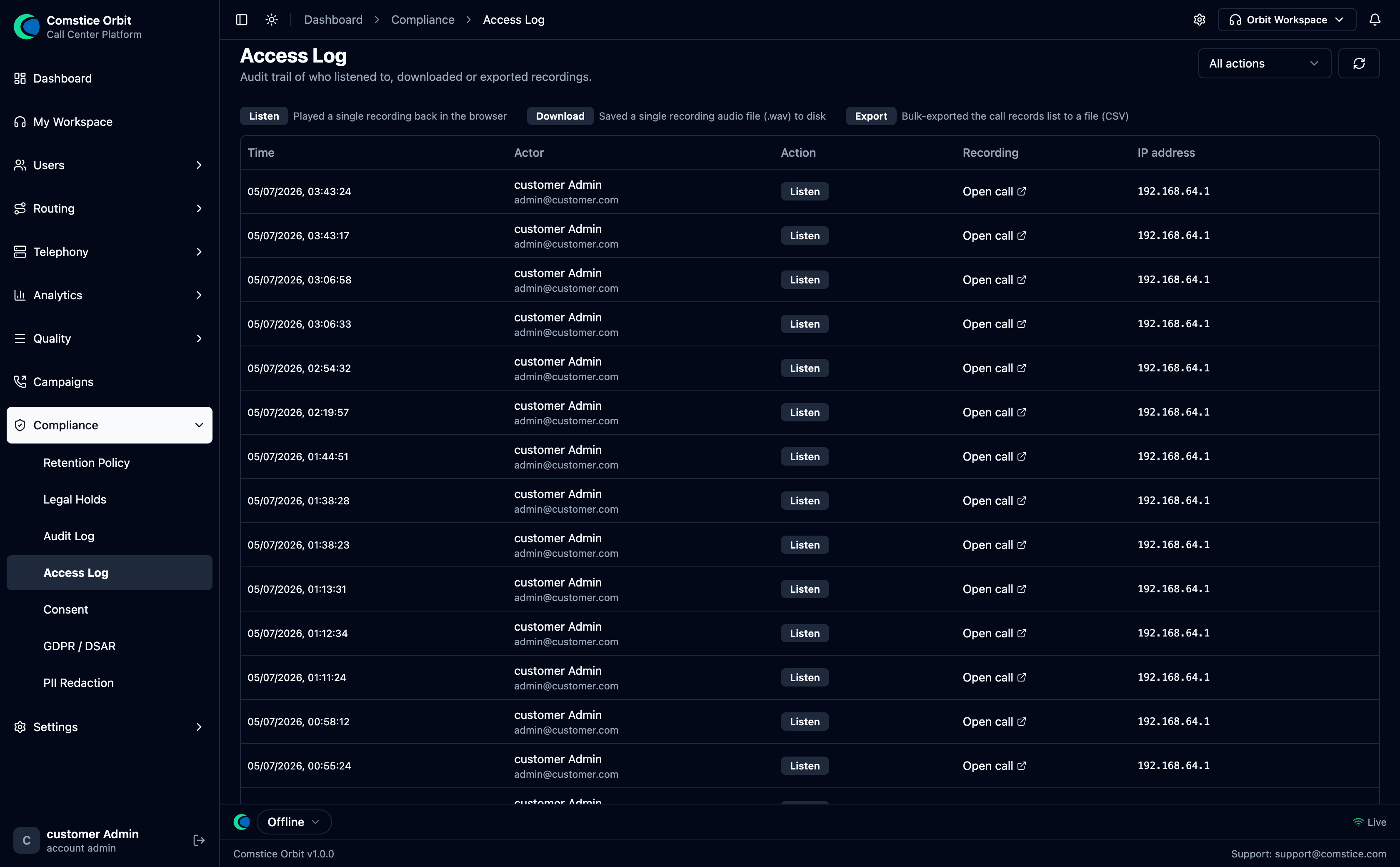Click the sign out icon
This screenshot has height=867, width=1400.
199,840
